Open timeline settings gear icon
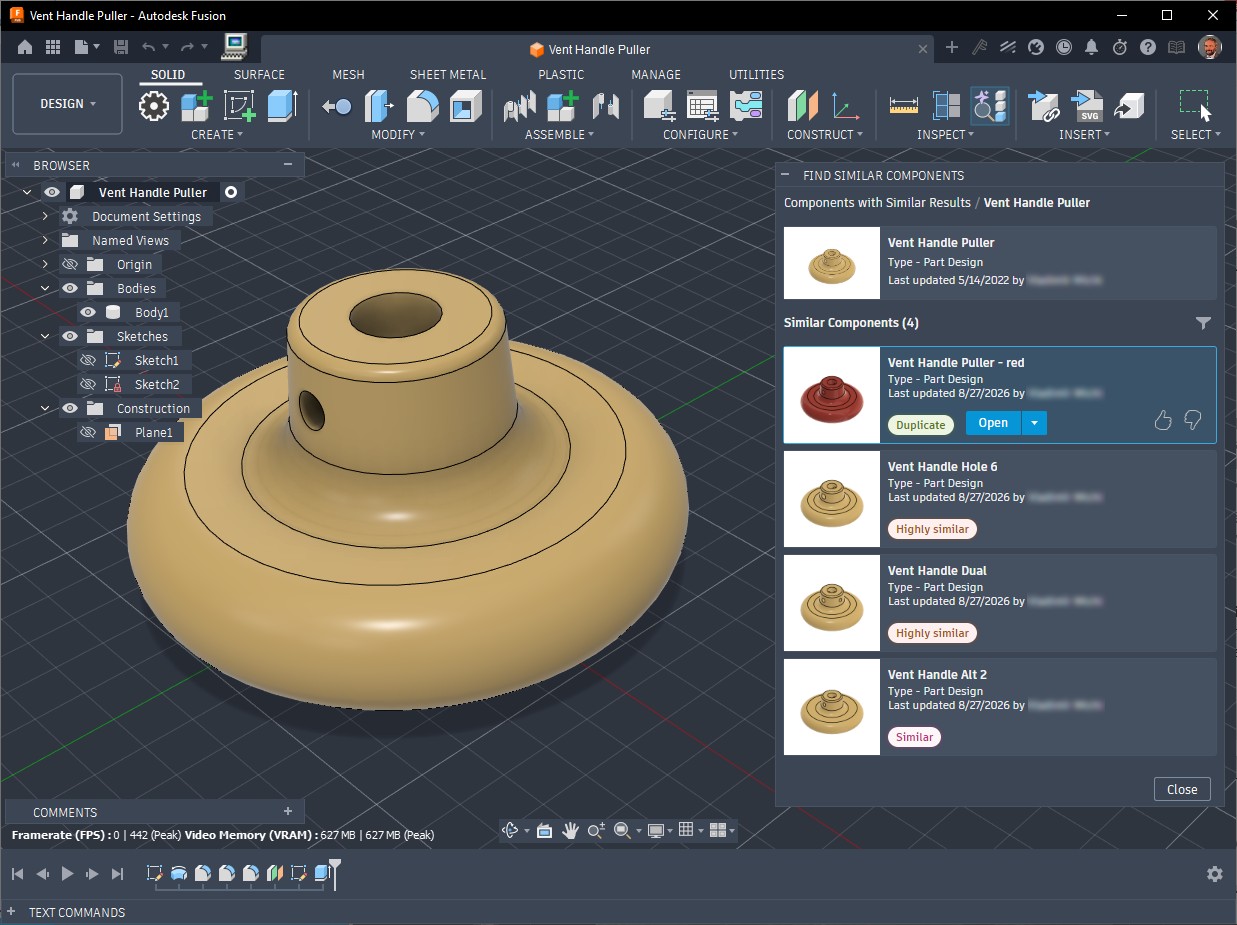This screenshot has height=925, width=1237. click(1215, 874)
